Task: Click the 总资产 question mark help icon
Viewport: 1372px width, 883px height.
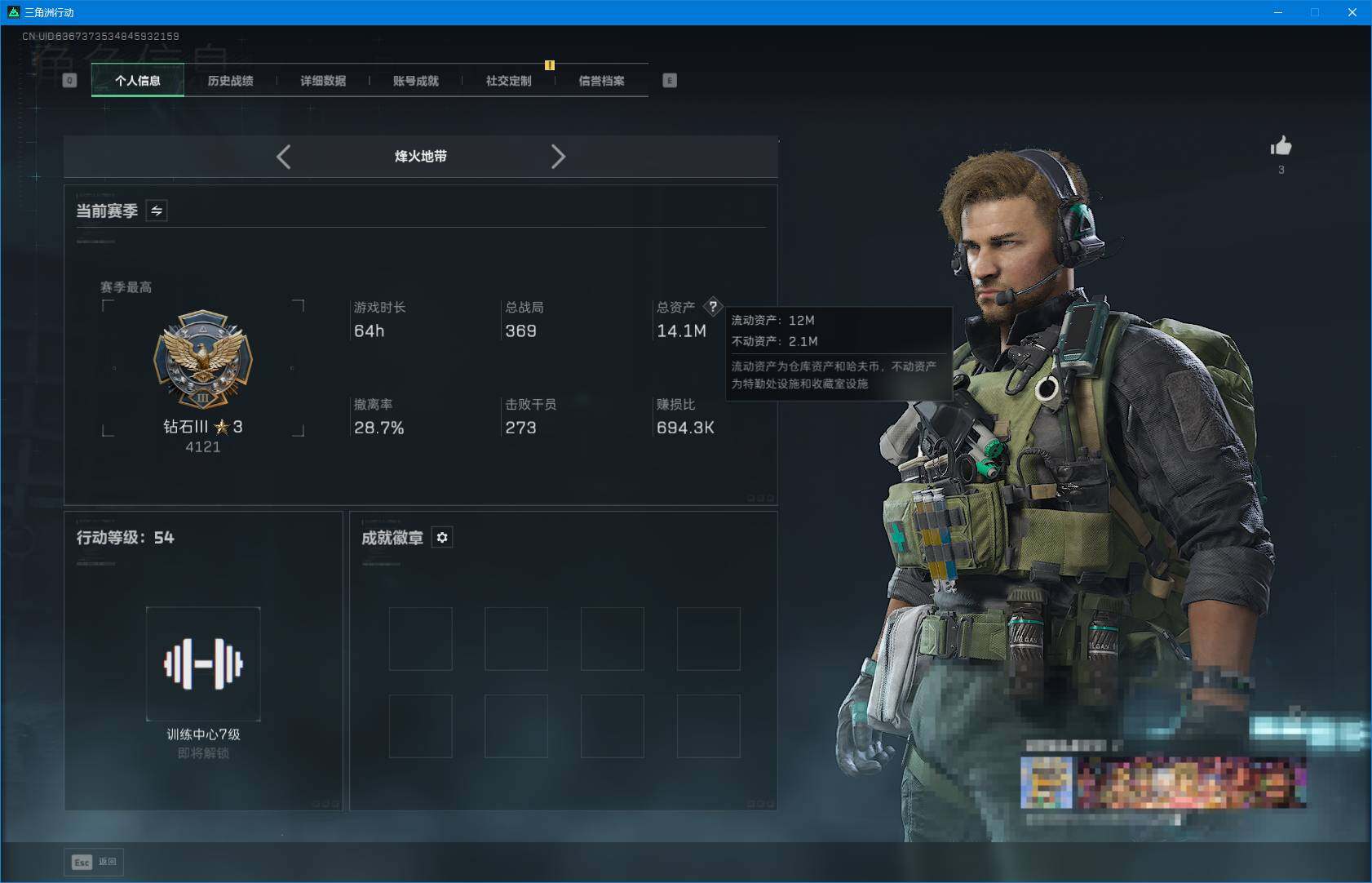Action: [713, 307]
